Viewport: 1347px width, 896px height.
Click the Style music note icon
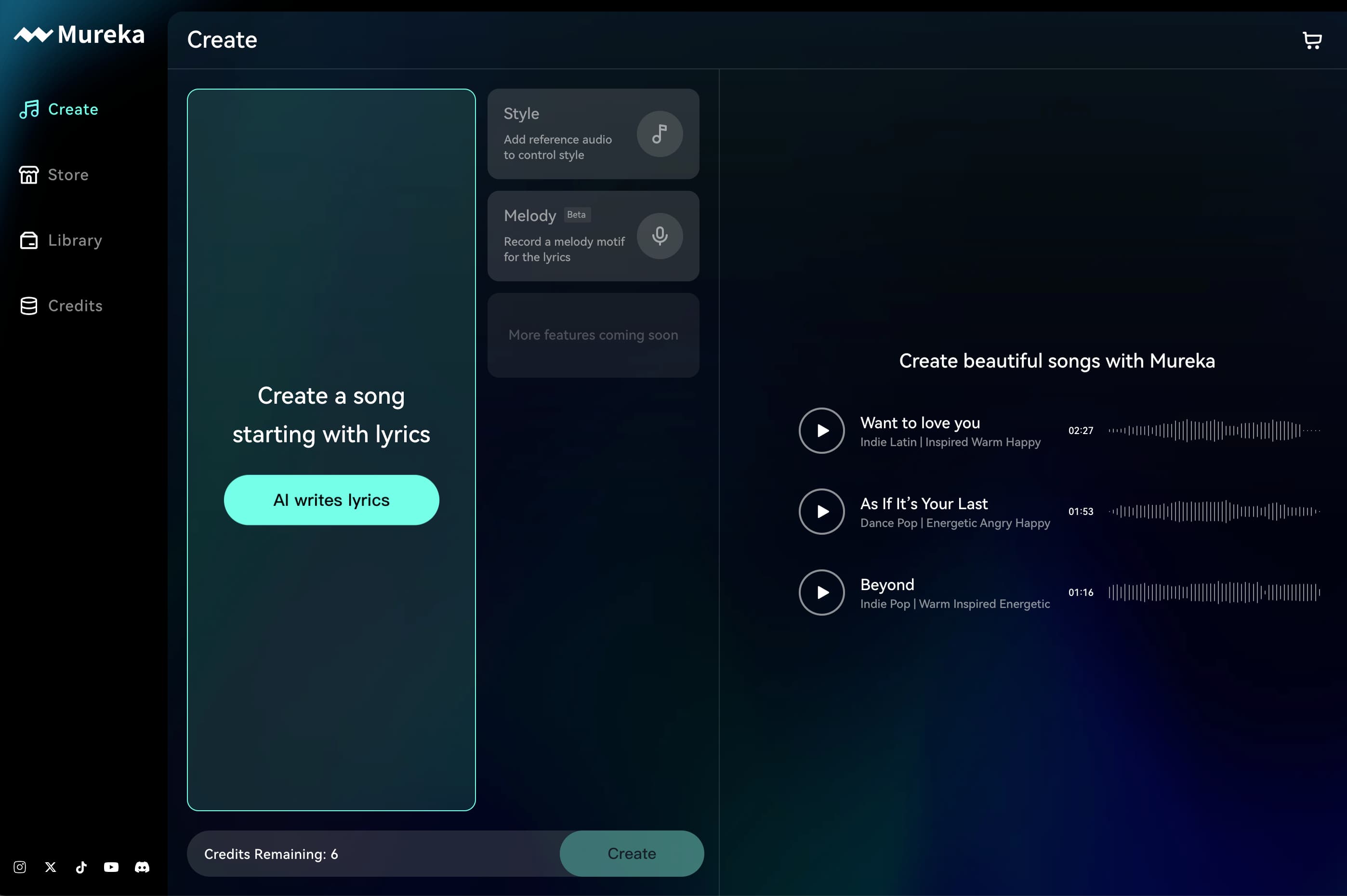pyautogui.click(x=659, y=133)
